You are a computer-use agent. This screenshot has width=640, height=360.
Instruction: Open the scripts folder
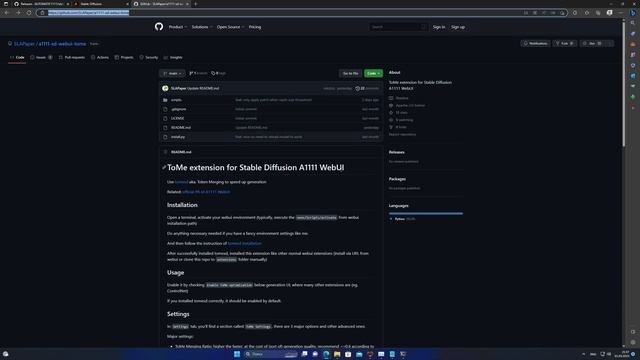point(176,100)
